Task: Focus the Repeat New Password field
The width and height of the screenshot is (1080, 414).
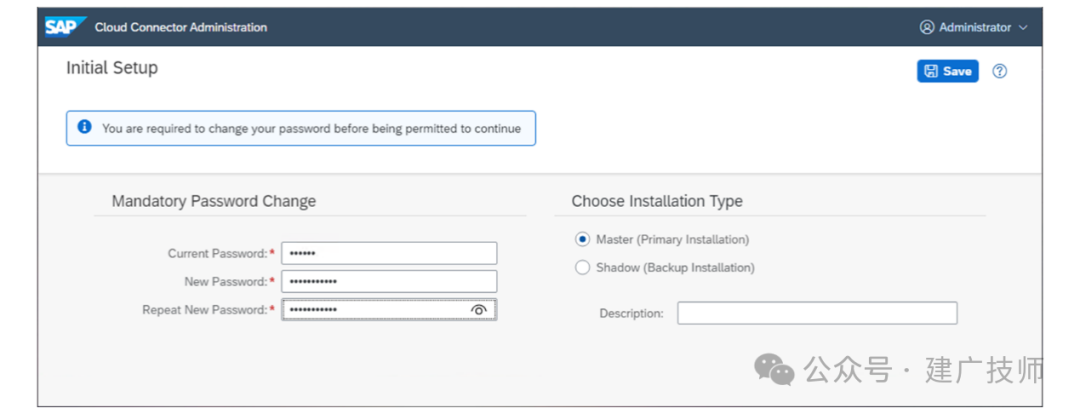Action: tap(389, 310)
